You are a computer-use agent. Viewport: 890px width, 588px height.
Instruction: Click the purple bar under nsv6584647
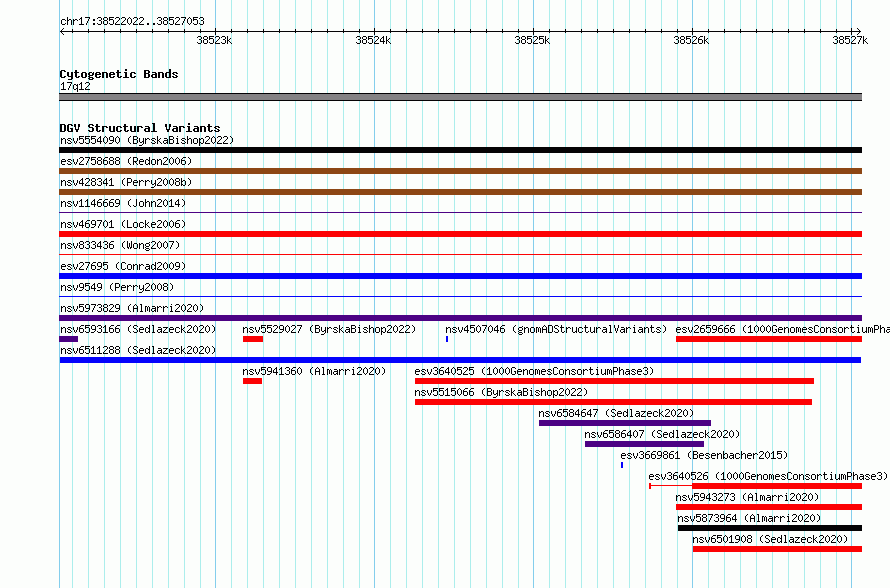click(x=625, y=423)
